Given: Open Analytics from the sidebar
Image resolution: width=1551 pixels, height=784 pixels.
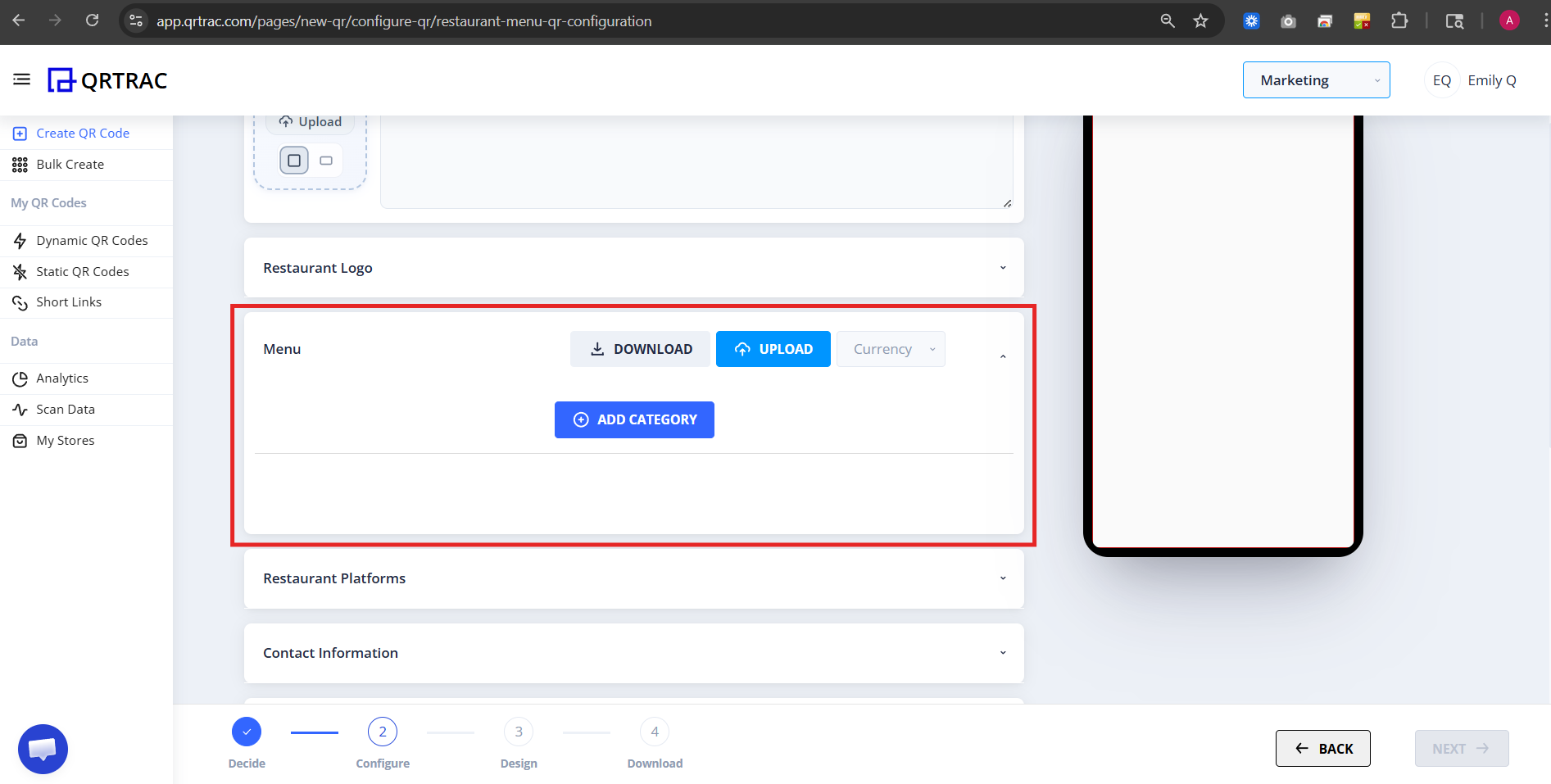Looking at the screenshot, I should coord(62,378).
